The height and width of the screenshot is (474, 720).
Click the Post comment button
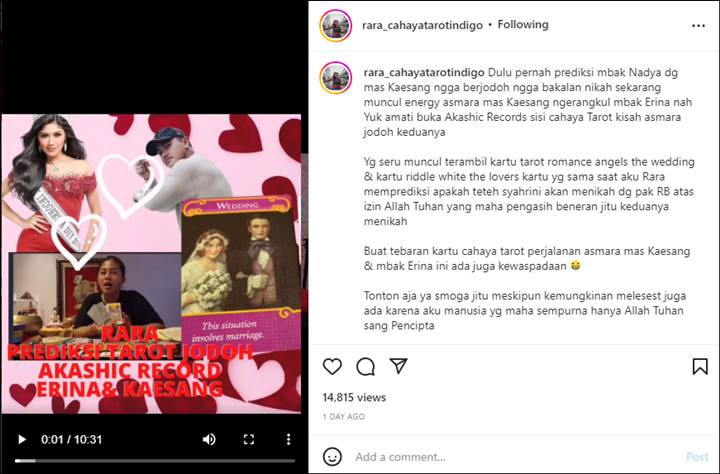point(697,457)
